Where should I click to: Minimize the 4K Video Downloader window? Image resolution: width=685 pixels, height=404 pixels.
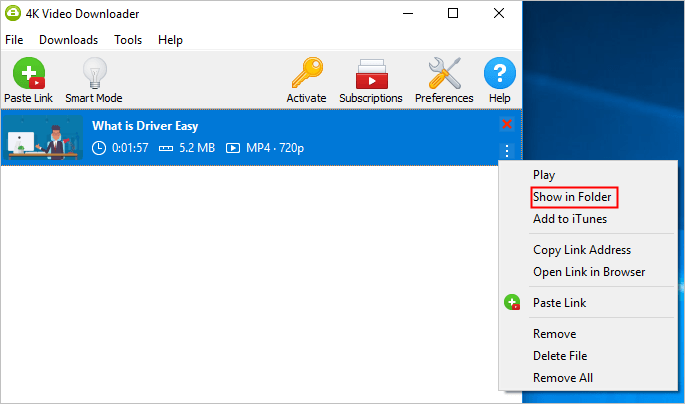point(408,14)
